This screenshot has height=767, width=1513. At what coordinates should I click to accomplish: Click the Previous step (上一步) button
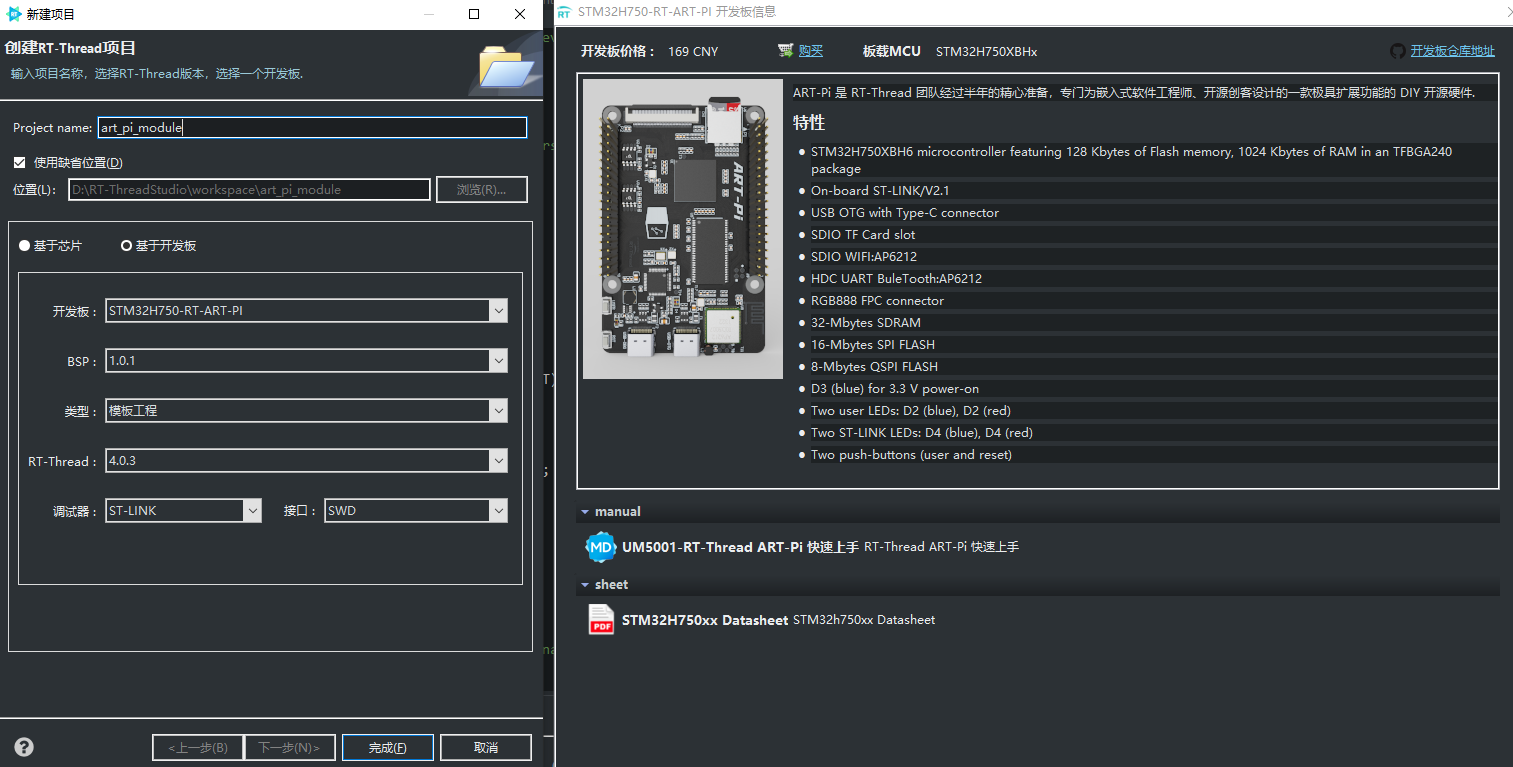(198, 747)
